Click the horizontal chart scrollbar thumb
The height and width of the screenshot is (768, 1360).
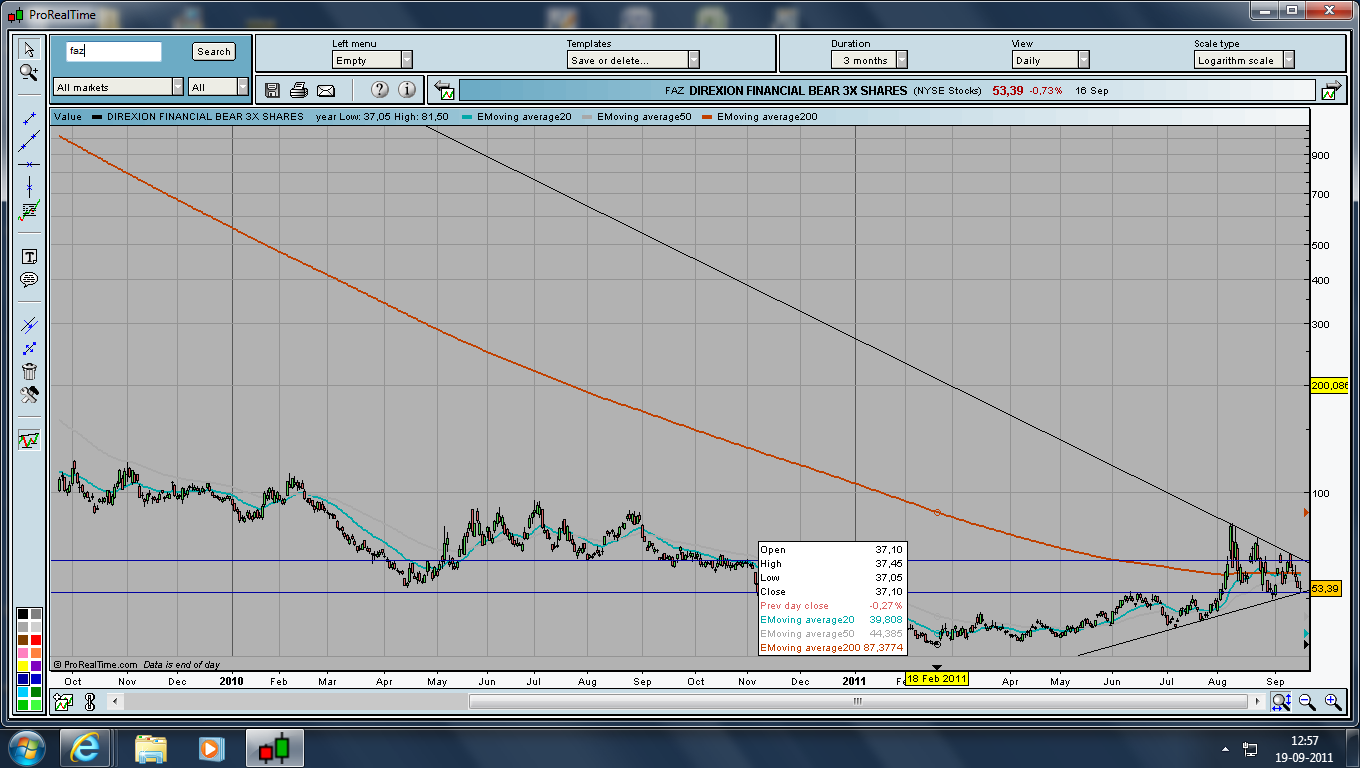tap(857, 702)
